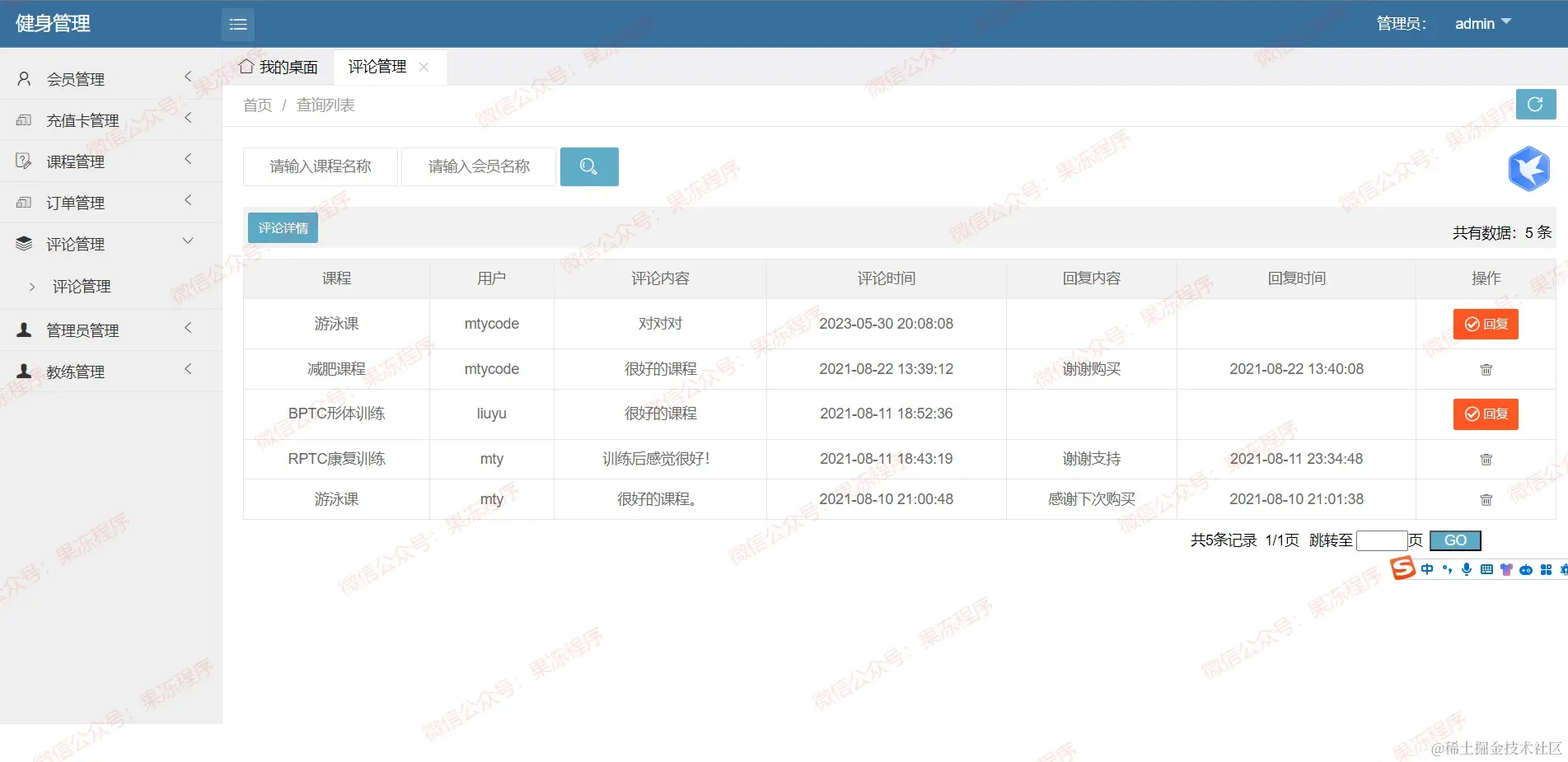The width and height of the screenshot is (1568, 762).
Task: Click the 2021-08-22 13:39:12 time cell
Action: pyautogui.click(x=887, y=369)
